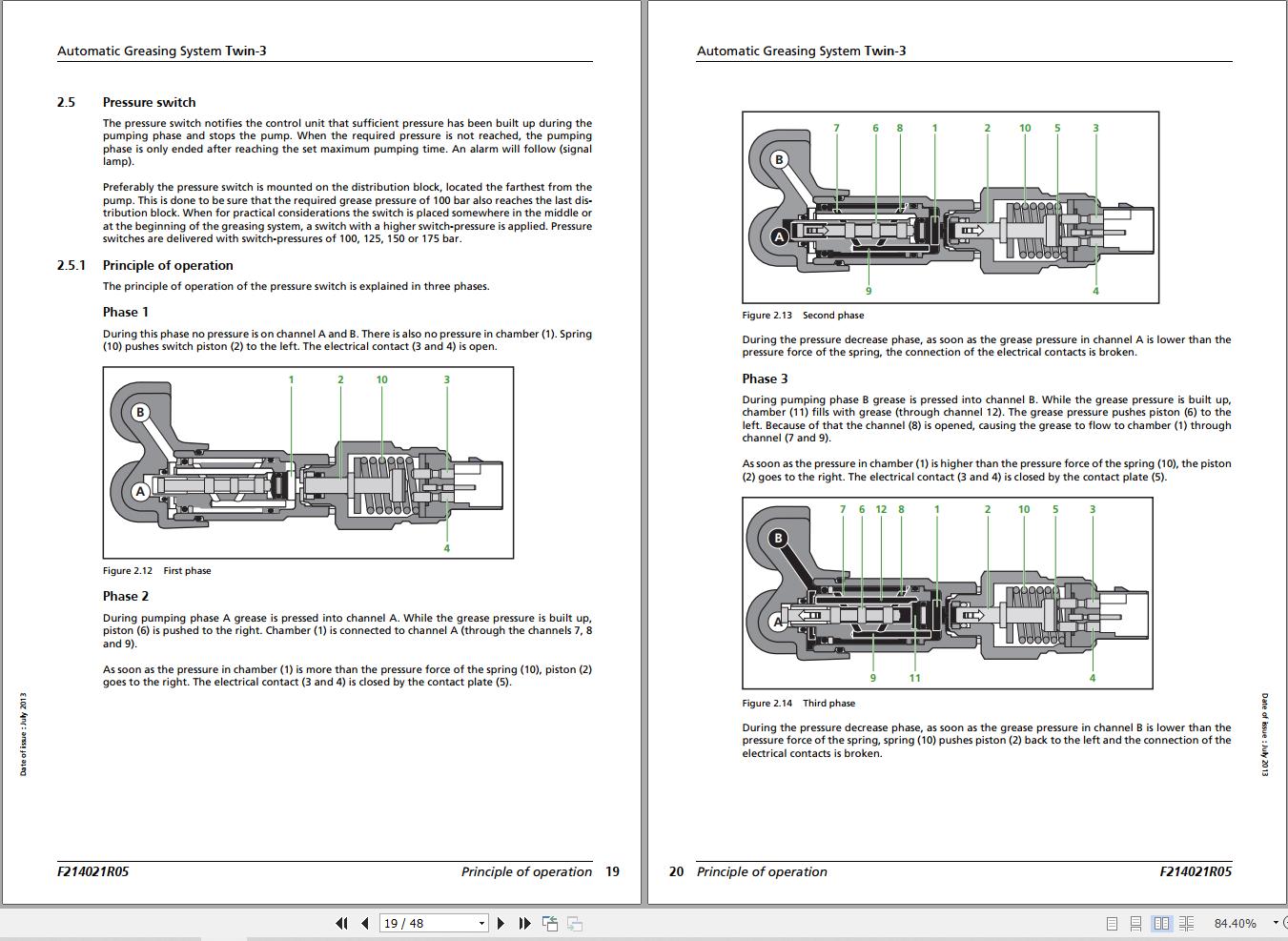The image size is (1288, 941).
Task: Switch to continuous facing pages view
Action: pyautogui.click(x=1186, y=923)
